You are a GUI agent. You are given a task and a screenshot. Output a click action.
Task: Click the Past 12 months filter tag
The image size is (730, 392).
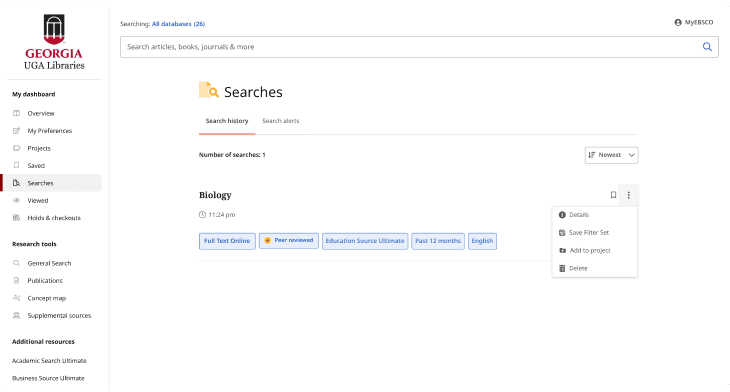tap(438, 241)
